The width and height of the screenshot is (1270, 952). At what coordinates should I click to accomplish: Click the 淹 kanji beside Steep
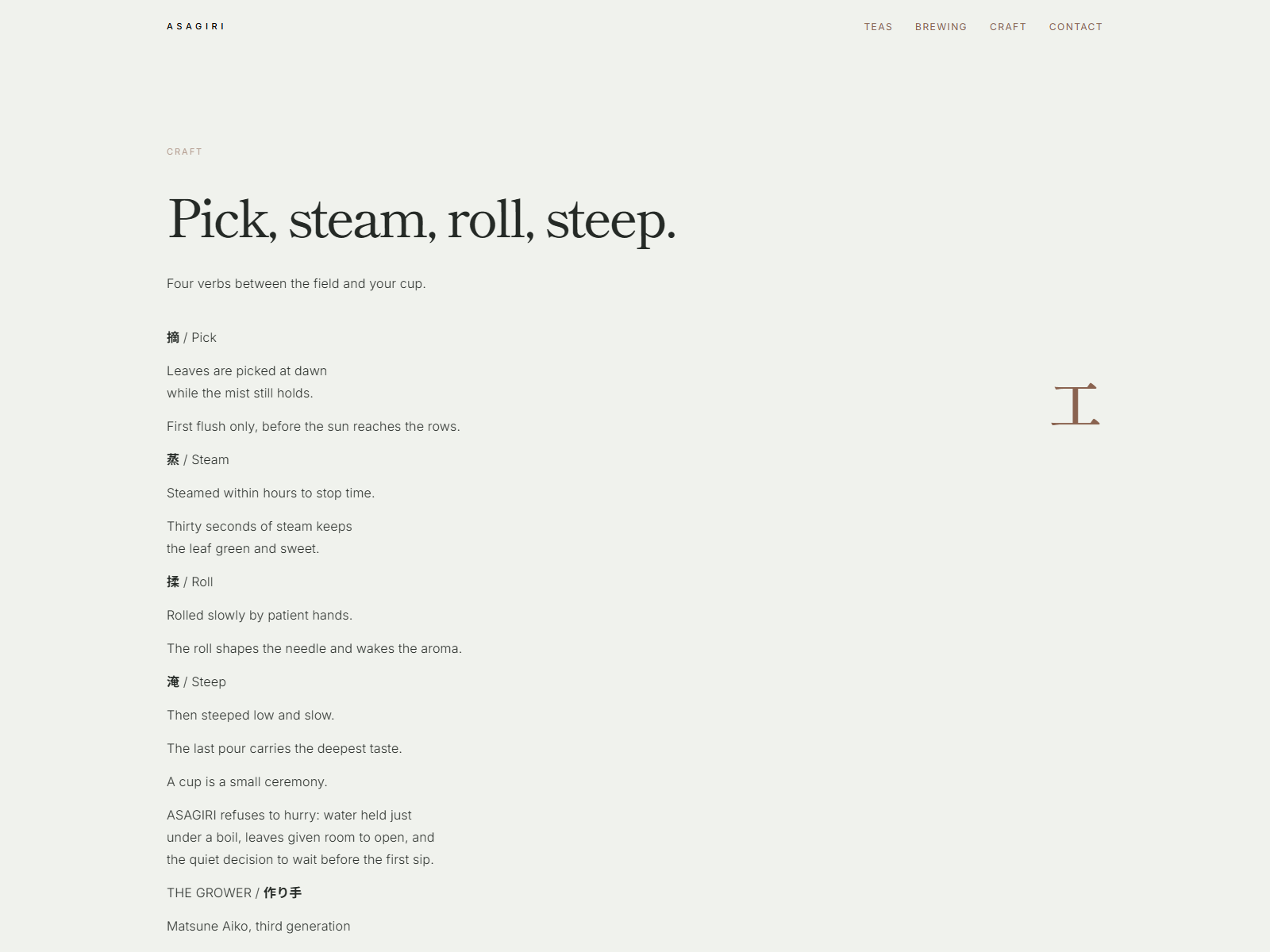(173, 681)
